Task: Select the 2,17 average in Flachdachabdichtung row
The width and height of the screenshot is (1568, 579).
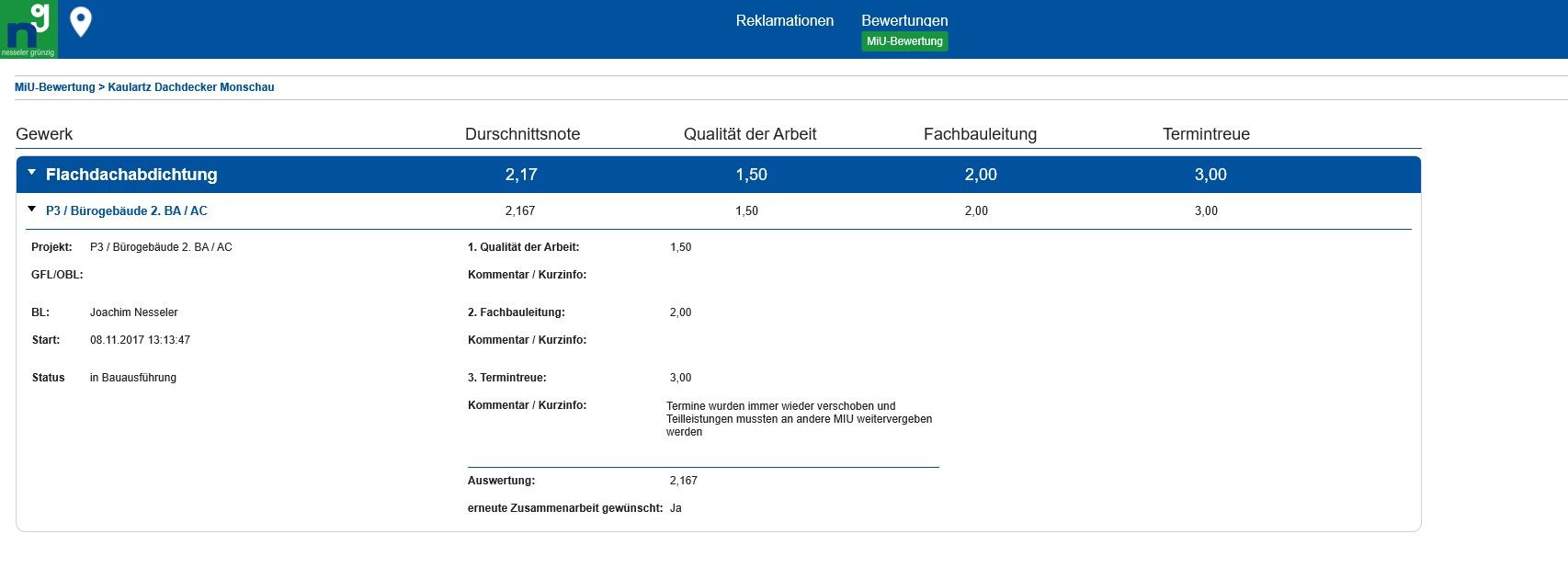Action: (x=521, y=175)
